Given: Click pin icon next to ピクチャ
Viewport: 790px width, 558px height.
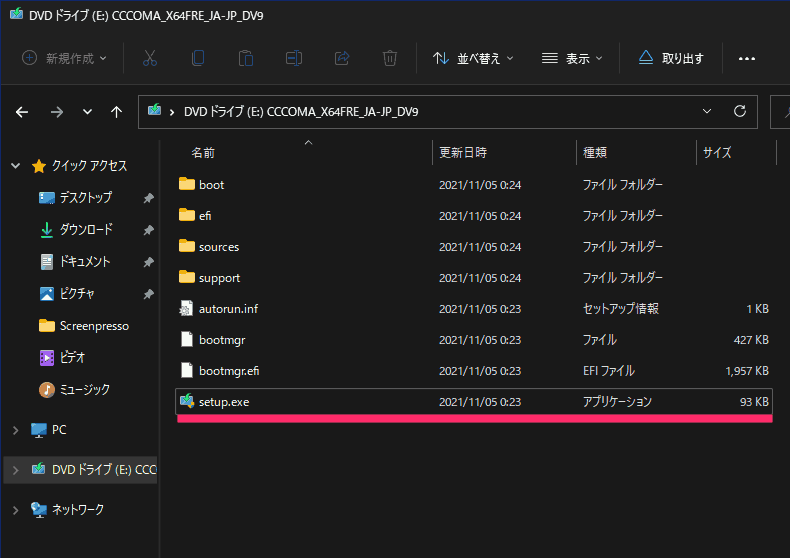Looking at the screenshot, I should (148, 294).
